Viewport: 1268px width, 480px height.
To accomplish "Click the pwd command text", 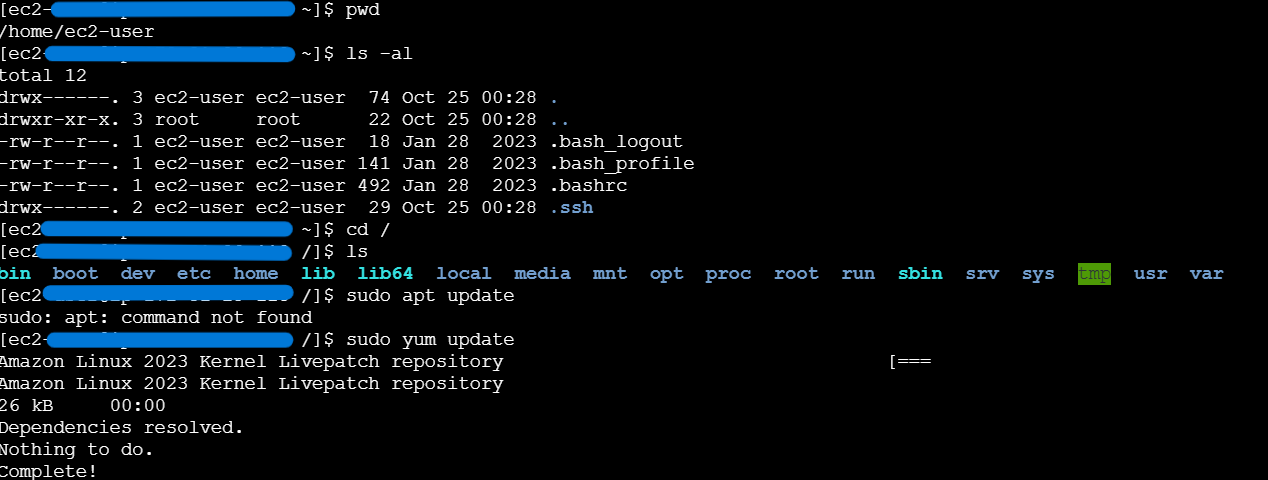I will coord(362,9).
